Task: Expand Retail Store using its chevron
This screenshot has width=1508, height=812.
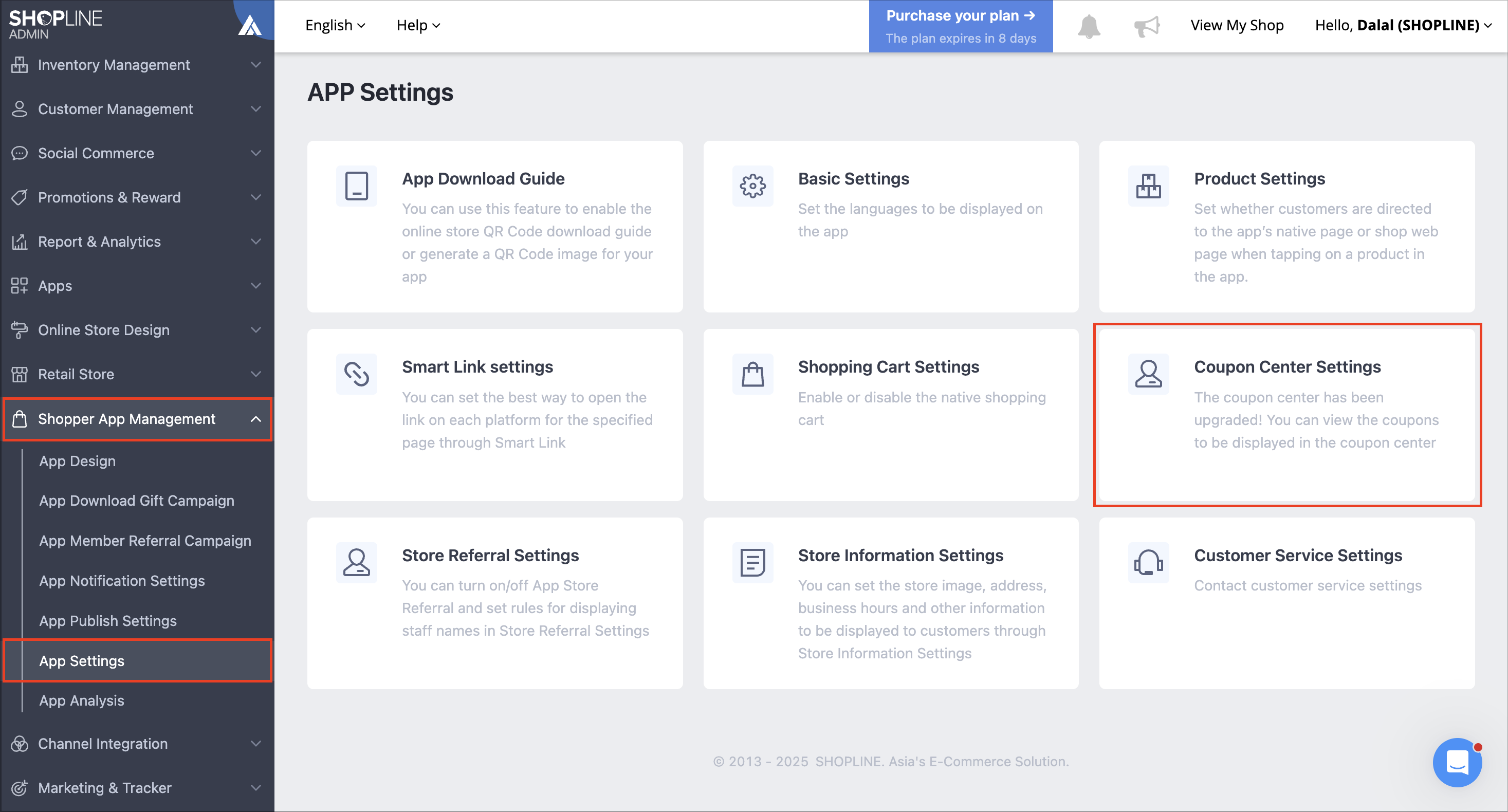Action: click(256, 374)
